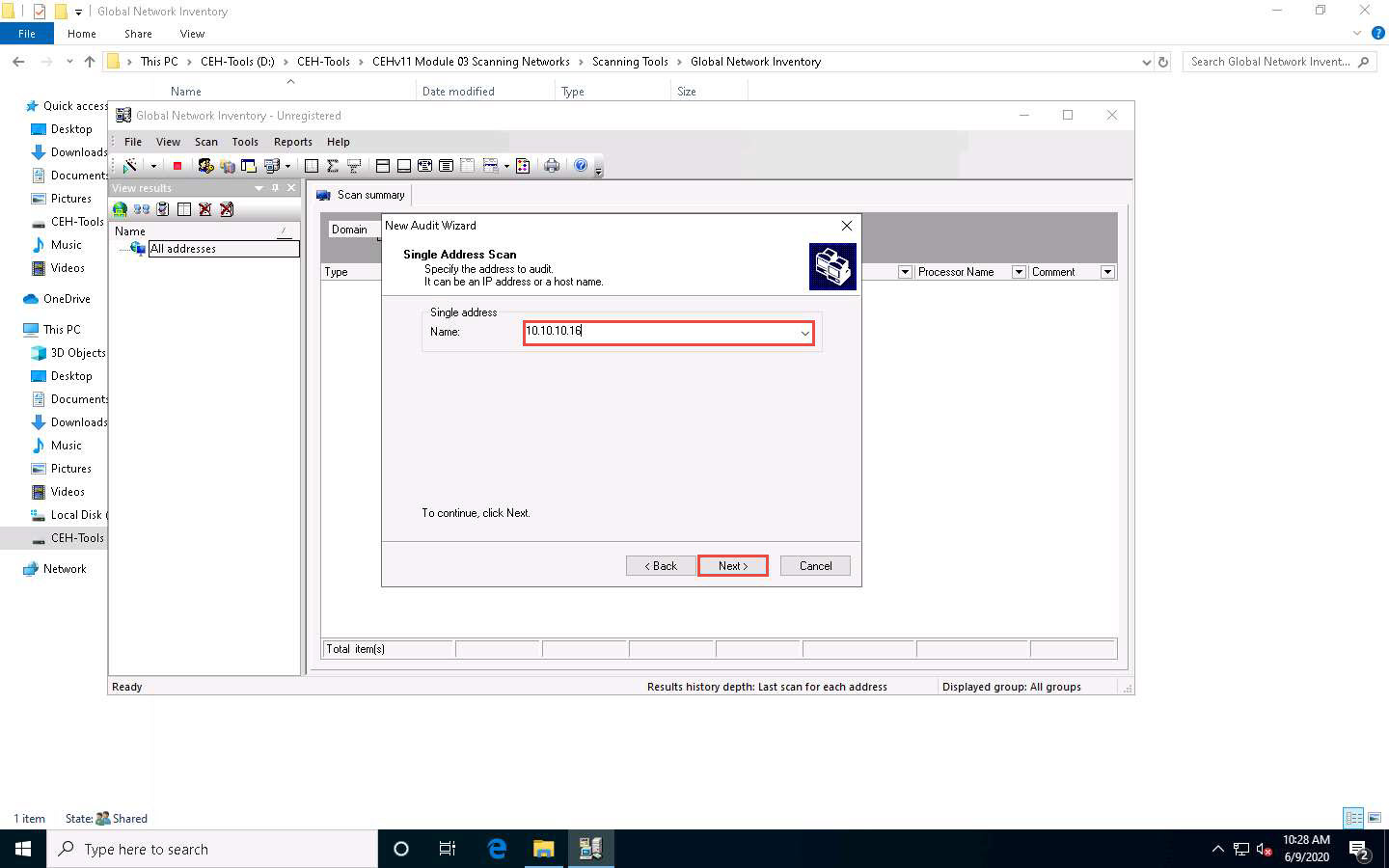
Task: Click the Explorer up-directory arrow
Action: [90, 62]
